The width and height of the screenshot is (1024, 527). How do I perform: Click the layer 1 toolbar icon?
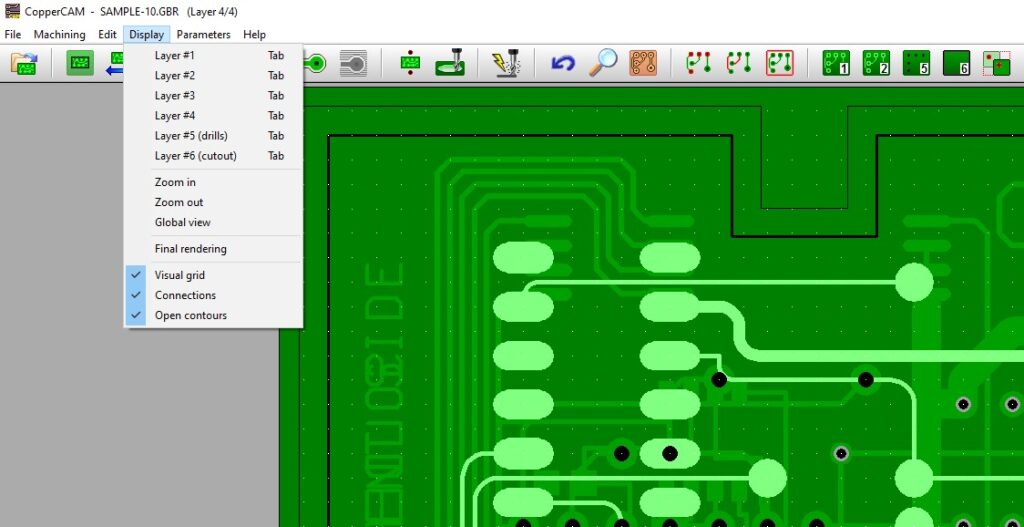click(835, 64)
